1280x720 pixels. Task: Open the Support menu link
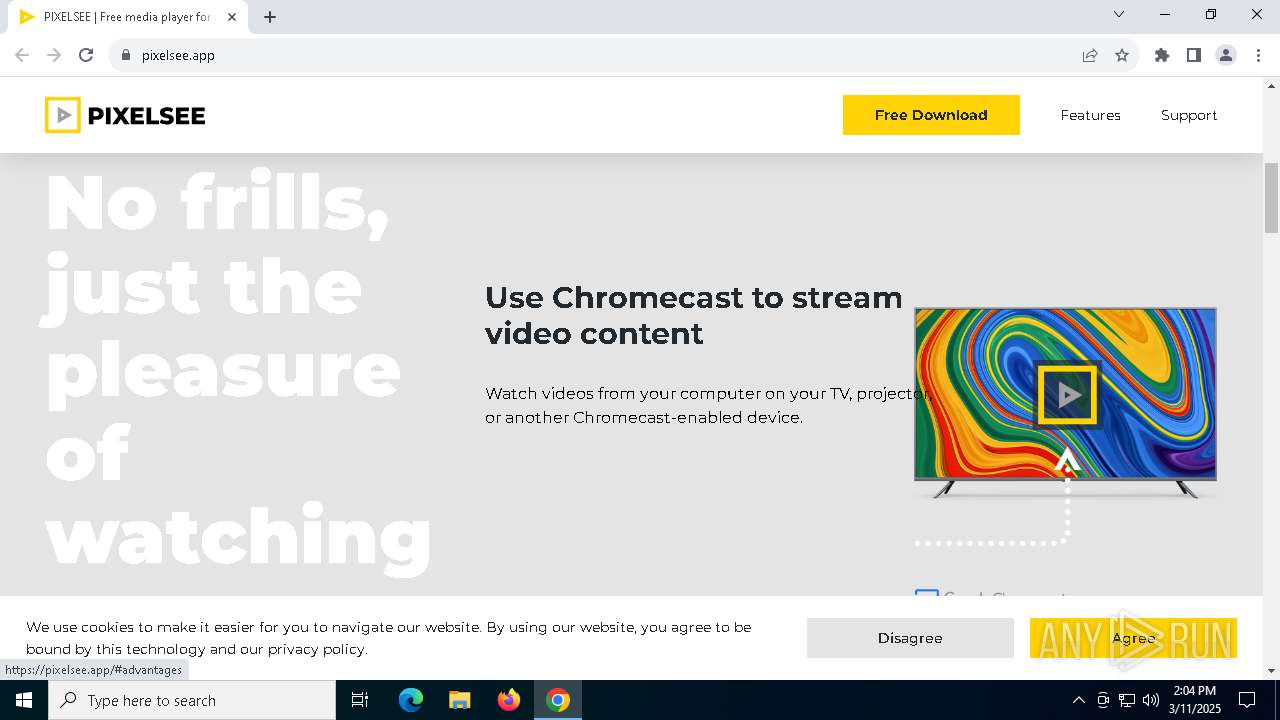pos(1189,115)
